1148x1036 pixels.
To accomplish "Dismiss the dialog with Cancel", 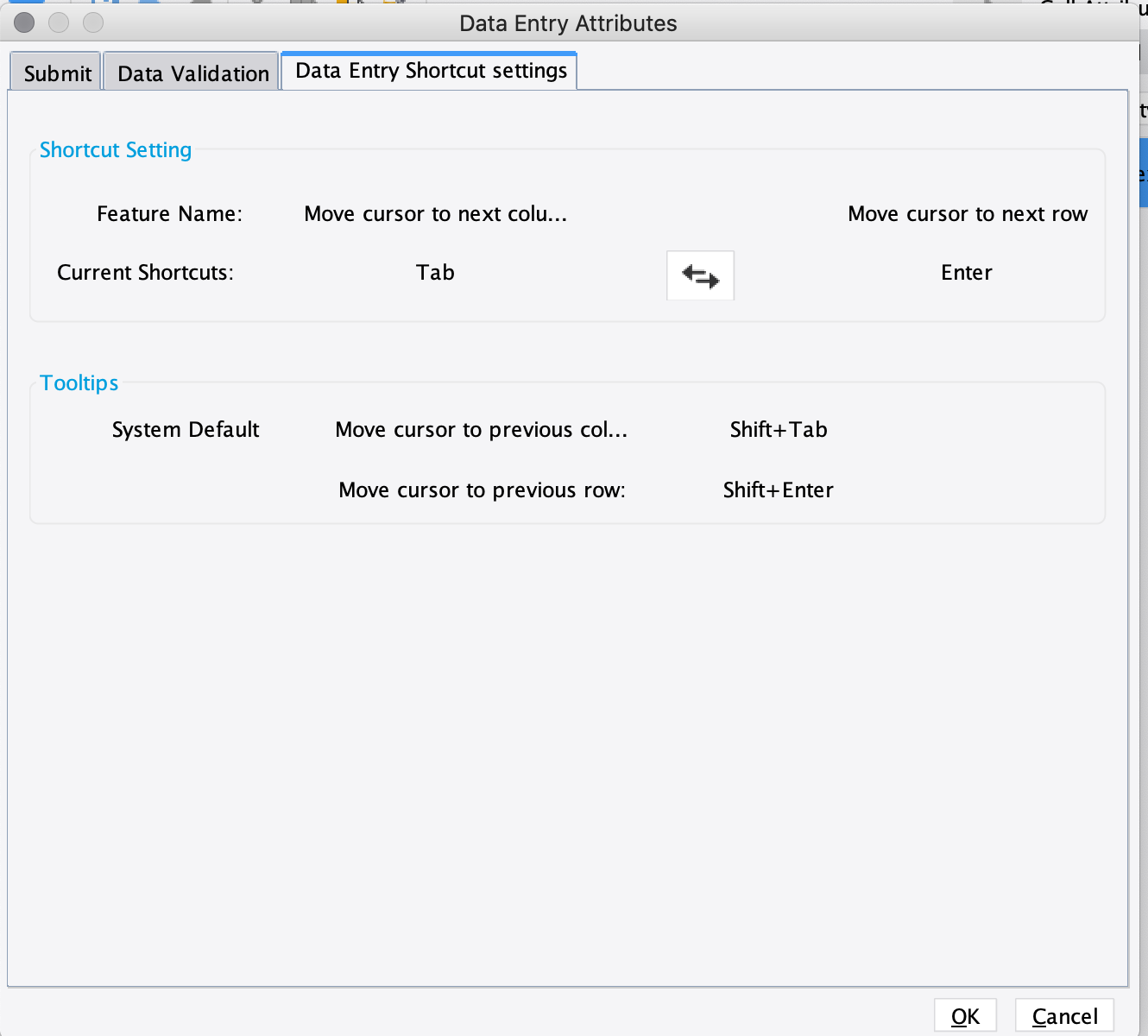I will tap(1063, 1015).
